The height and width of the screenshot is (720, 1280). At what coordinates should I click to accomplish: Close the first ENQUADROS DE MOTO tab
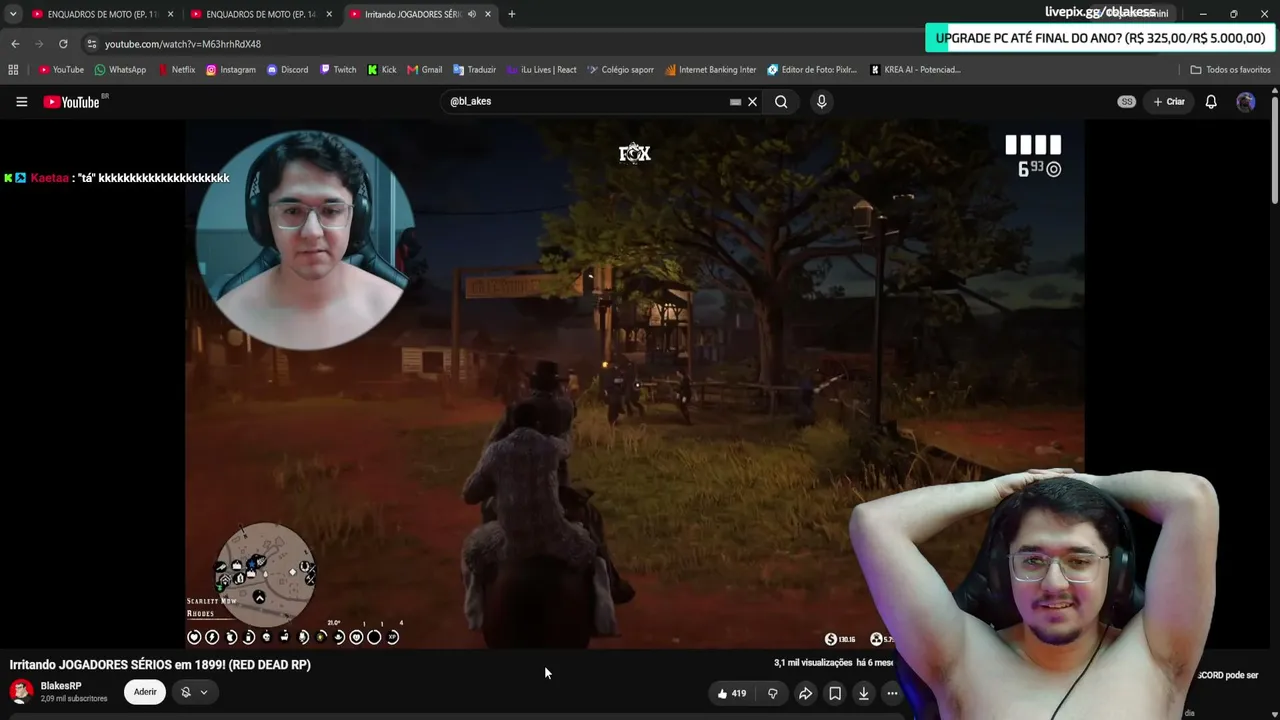[170, 14]
